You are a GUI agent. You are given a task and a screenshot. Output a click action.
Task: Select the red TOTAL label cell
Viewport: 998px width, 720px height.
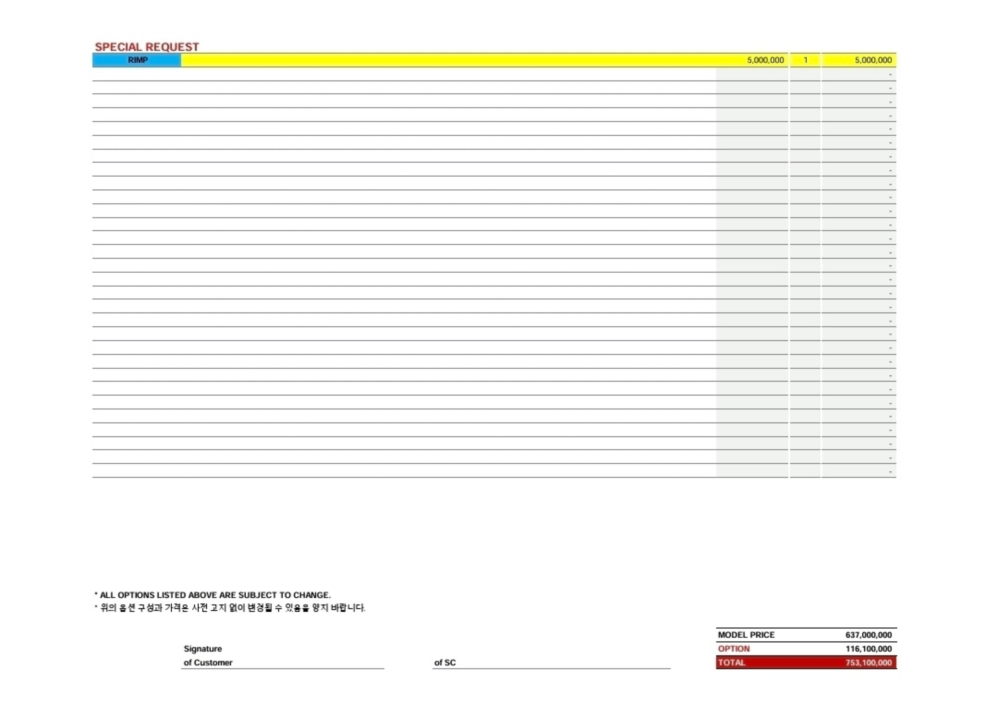745,662
